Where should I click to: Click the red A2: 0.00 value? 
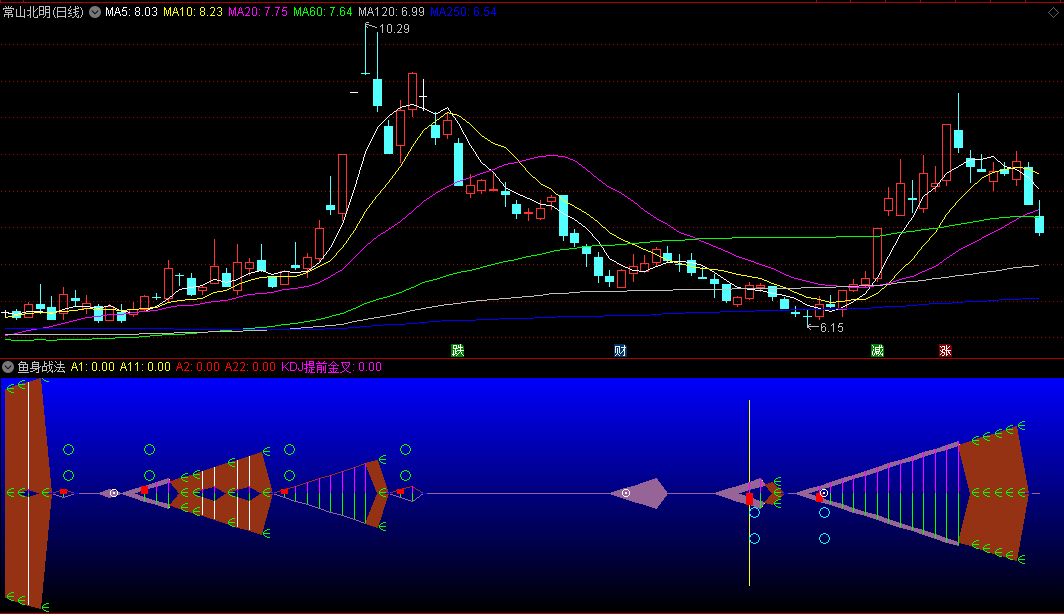tap(197, 367)
